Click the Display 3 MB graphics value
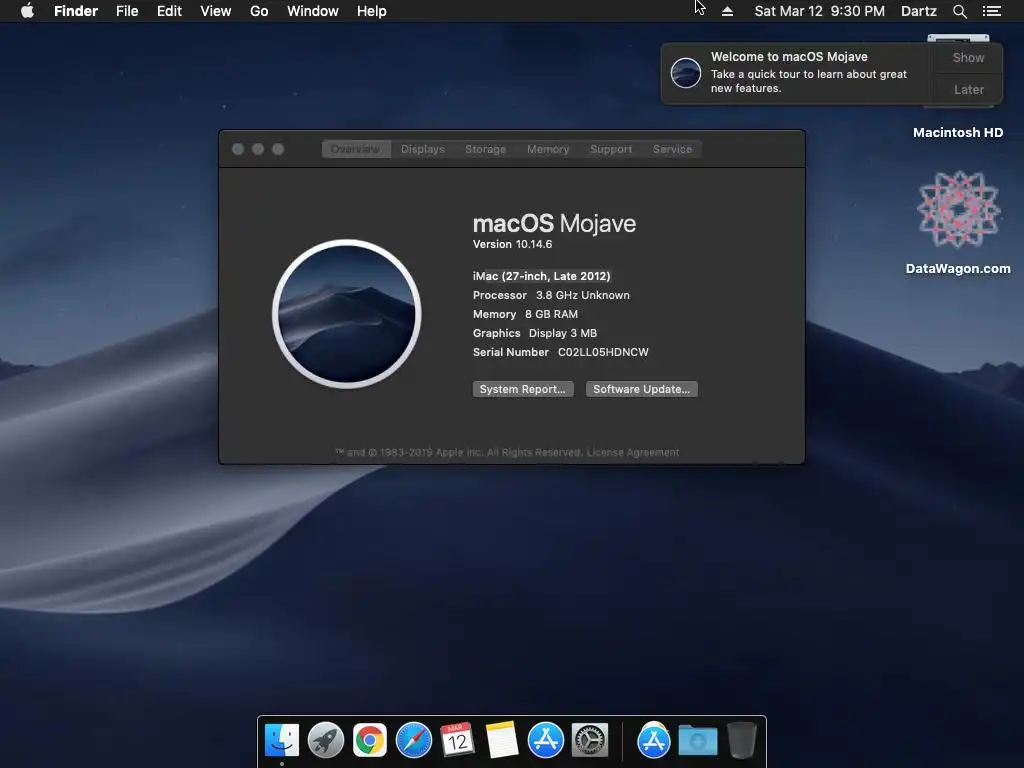 coord(563,333)
